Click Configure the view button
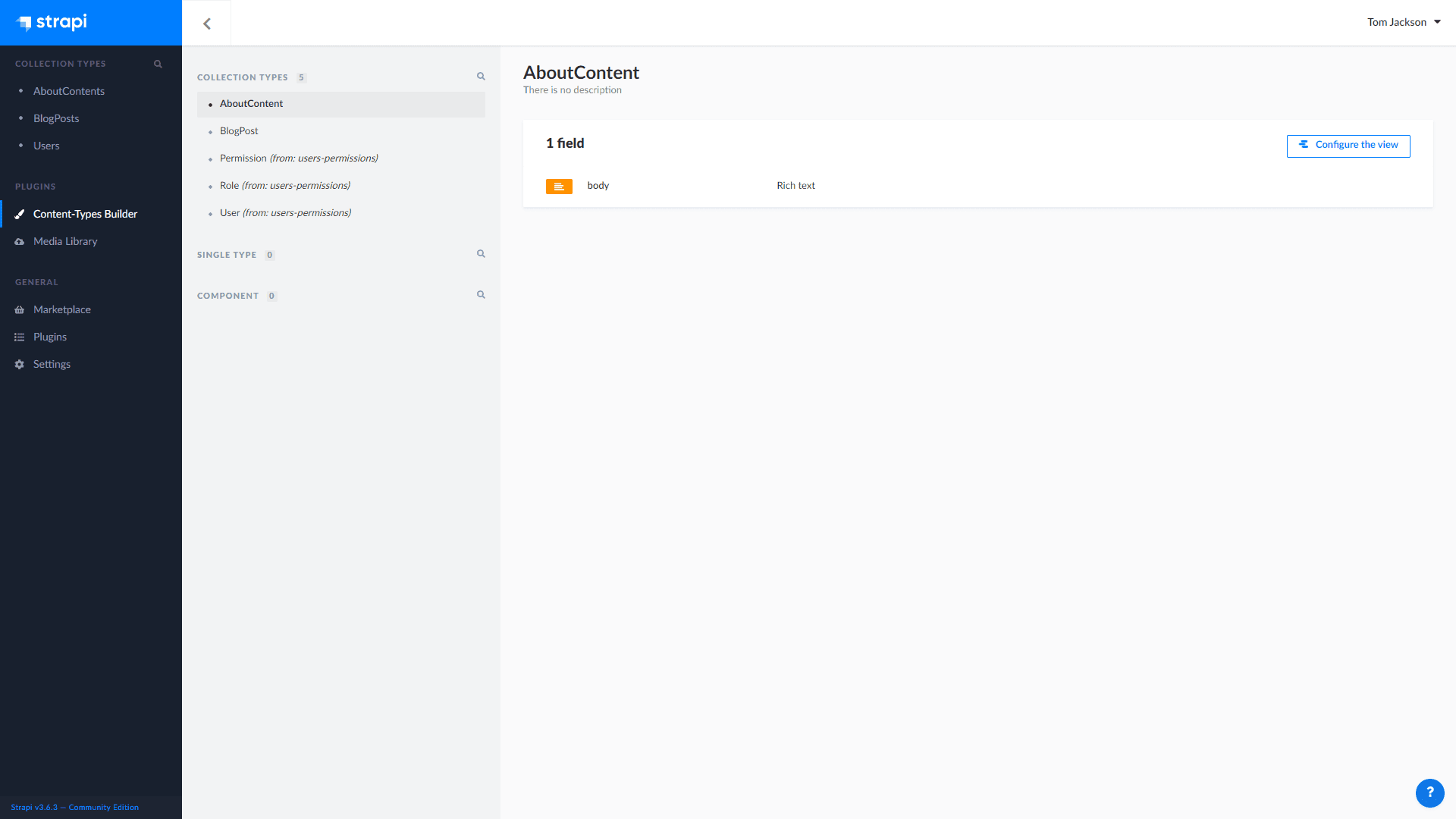 [x=1348, y=146]
